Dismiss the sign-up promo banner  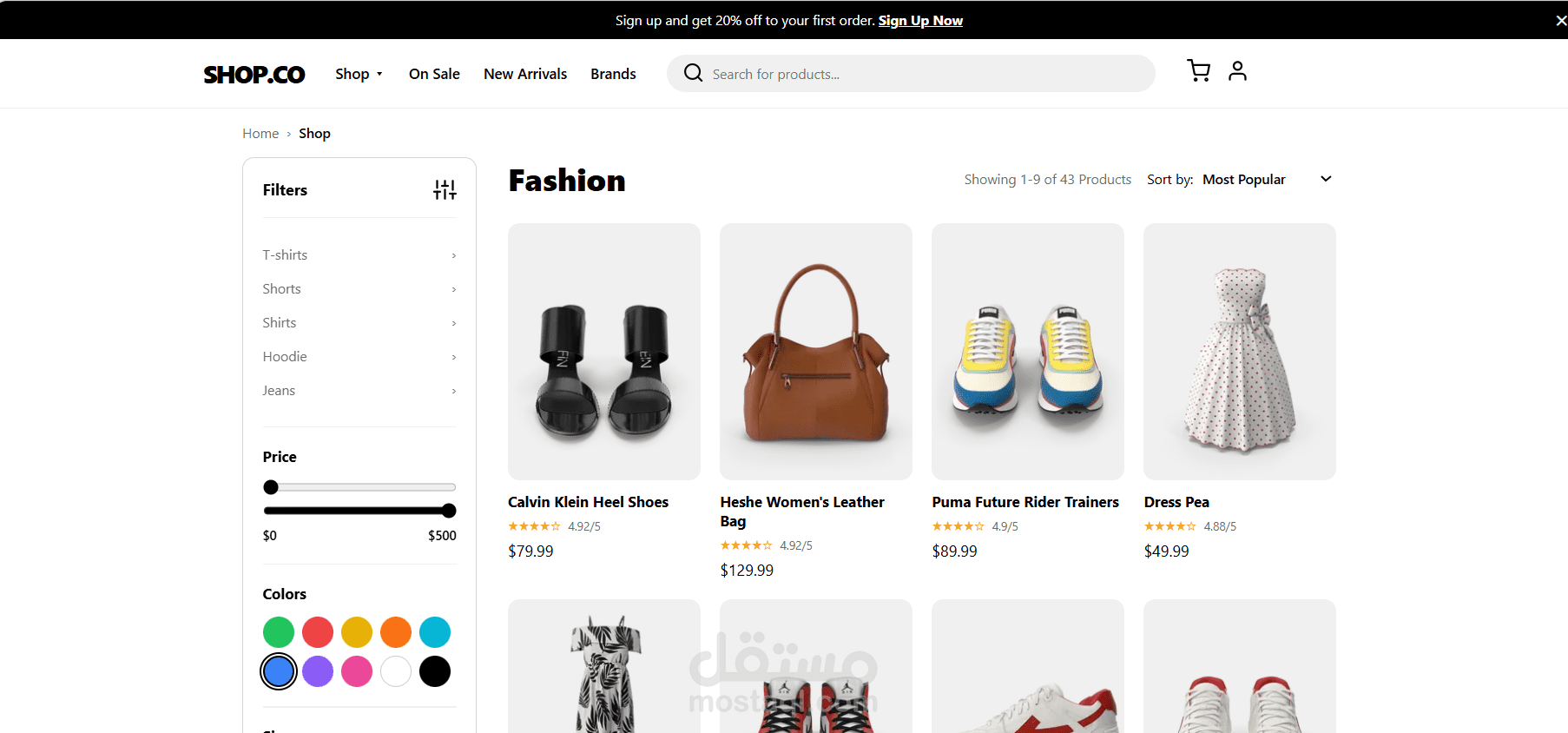1560,21
